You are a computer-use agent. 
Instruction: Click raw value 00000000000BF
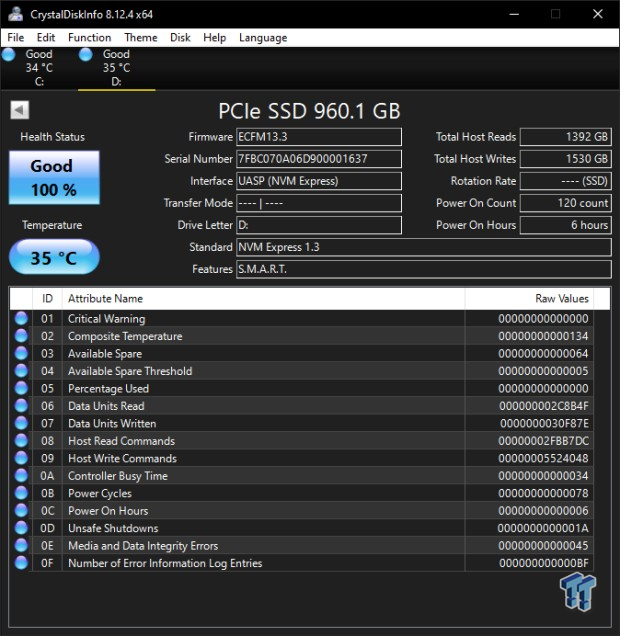coord(544,563)
